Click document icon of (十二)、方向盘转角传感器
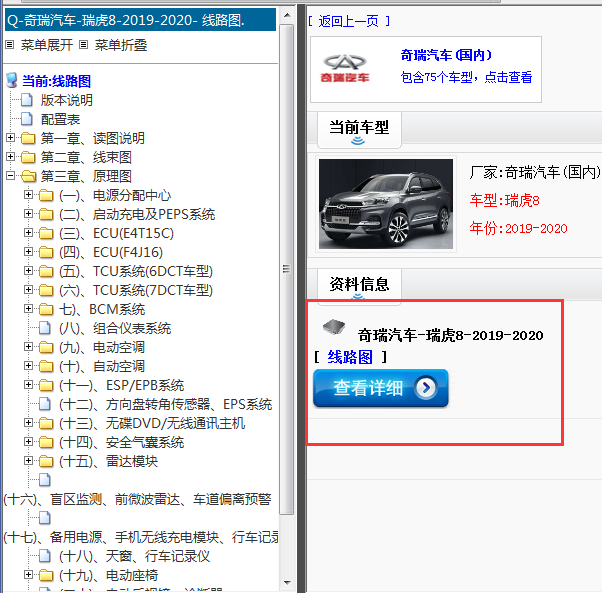602x593 pixels. (x=45, y=404)
